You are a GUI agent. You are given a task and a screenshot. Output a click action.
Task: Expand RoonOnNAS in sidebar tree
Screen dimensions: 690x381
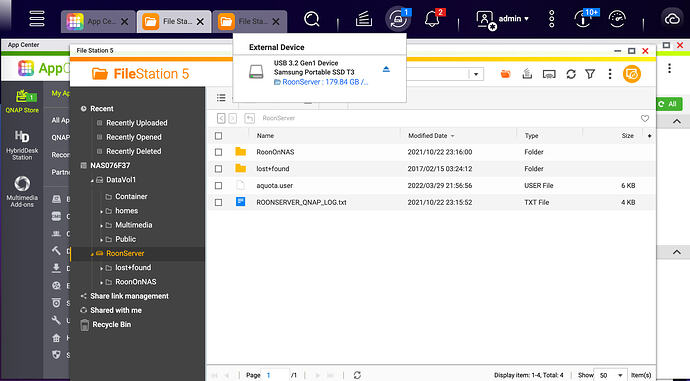click(x=101, y=282)
